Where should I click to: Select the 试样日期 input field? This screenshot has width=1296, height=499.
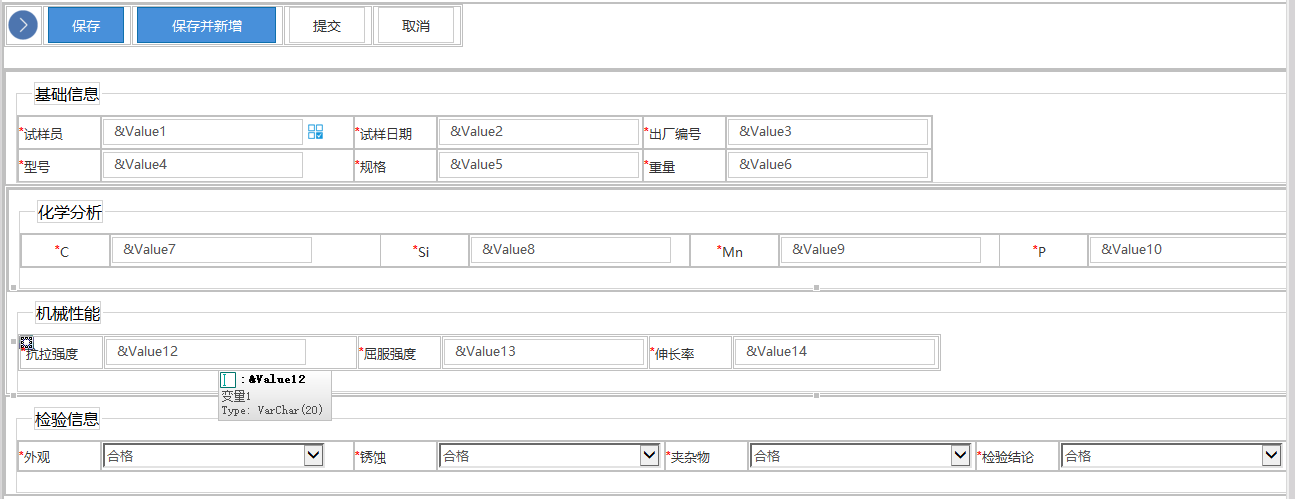pyautogui.click(x=538, y=132)
